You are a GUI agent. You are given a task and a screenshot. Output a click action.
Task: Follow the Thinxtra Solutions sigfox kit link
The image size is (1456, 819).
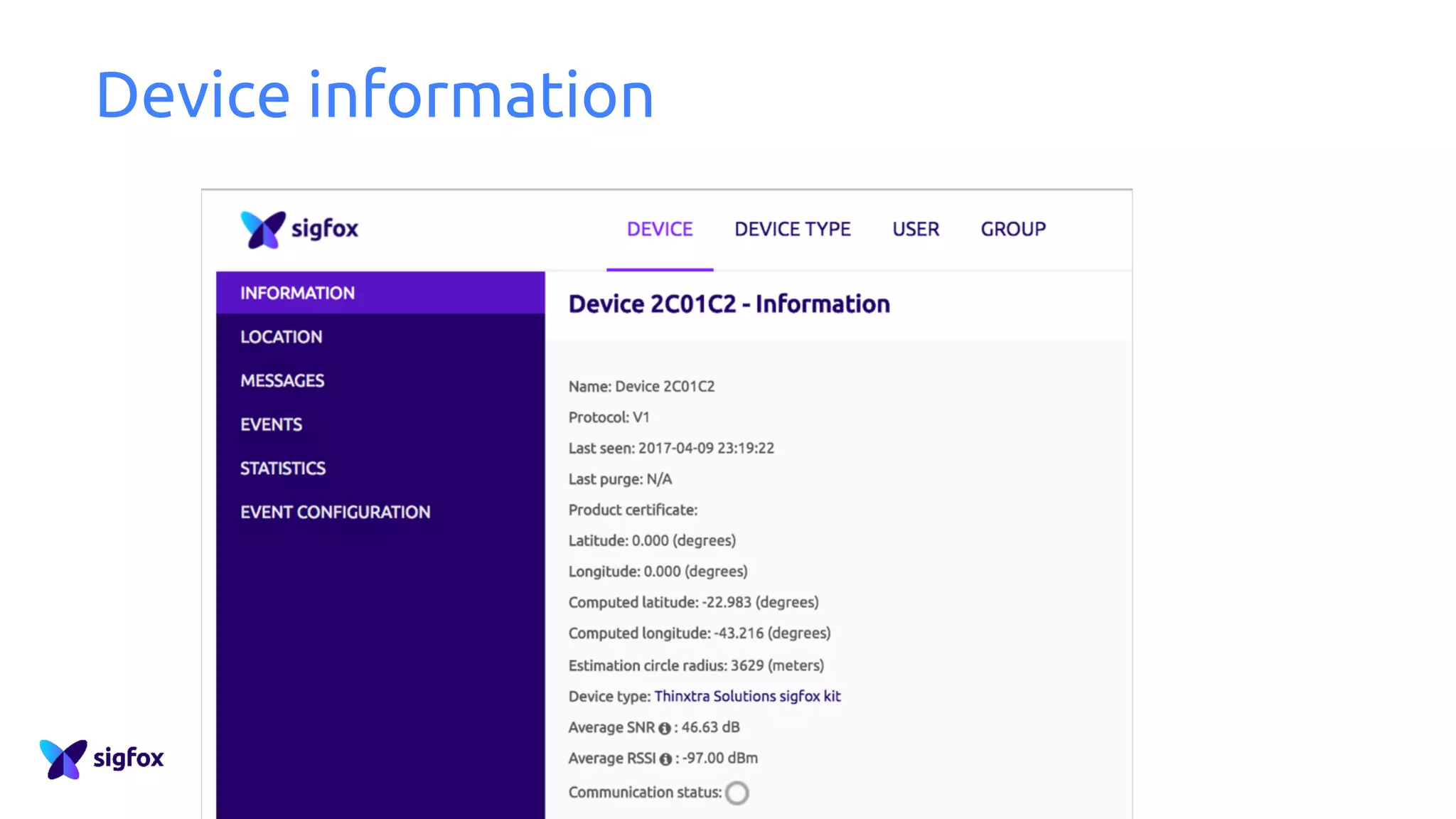[747, 697]
